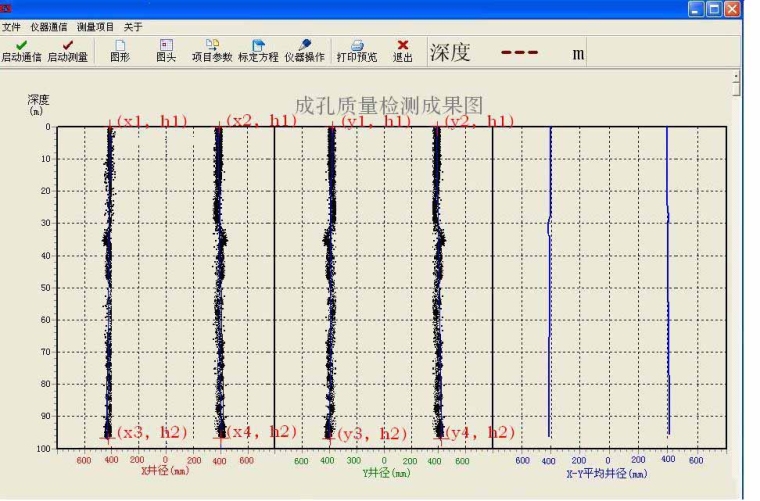Start measurement with the 启动测量 icon

point(67,50)
